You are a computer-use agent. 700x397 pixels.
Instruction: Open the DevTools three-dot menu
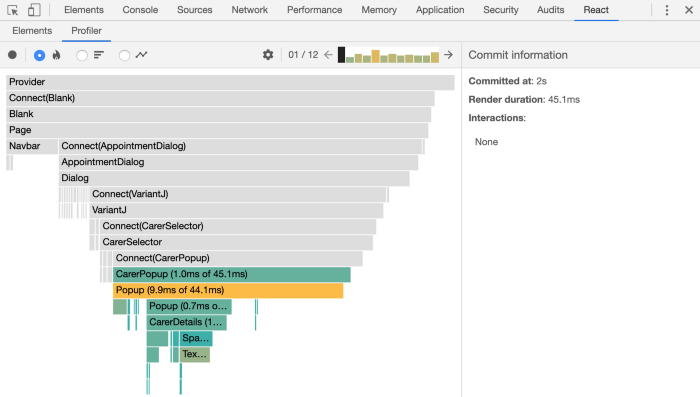click(667, 10)
